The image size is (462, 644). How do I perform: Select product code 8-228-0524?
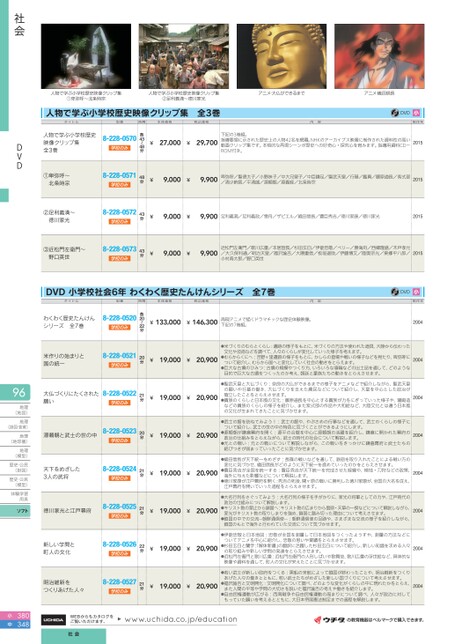[x=120, y=469]
